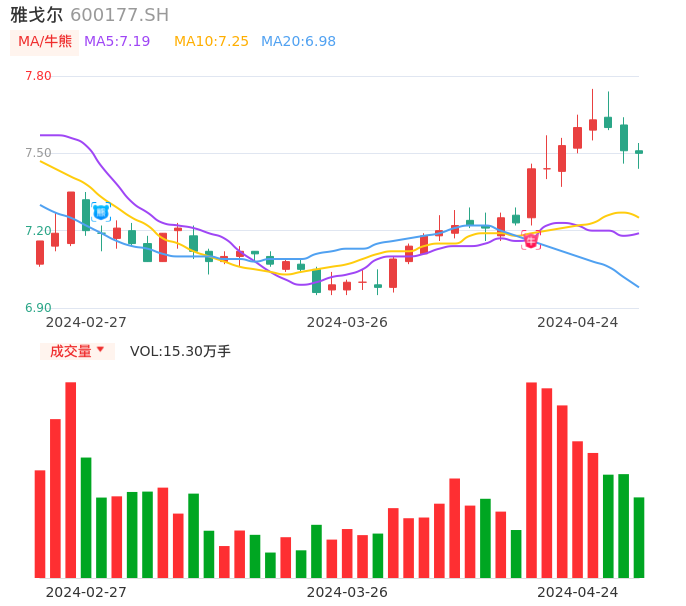Click the tallest red volume bar in April
Screen dimensions: 686x606
(x=531, y=480)
